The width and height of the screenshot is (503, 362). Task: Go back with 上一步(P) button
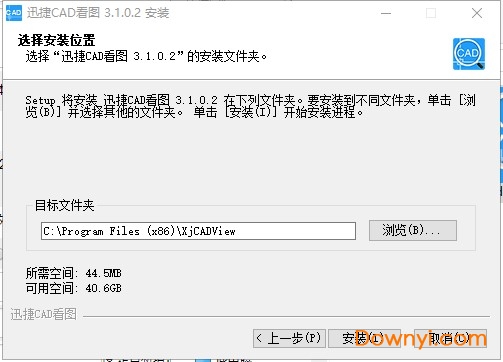(289, 338)
